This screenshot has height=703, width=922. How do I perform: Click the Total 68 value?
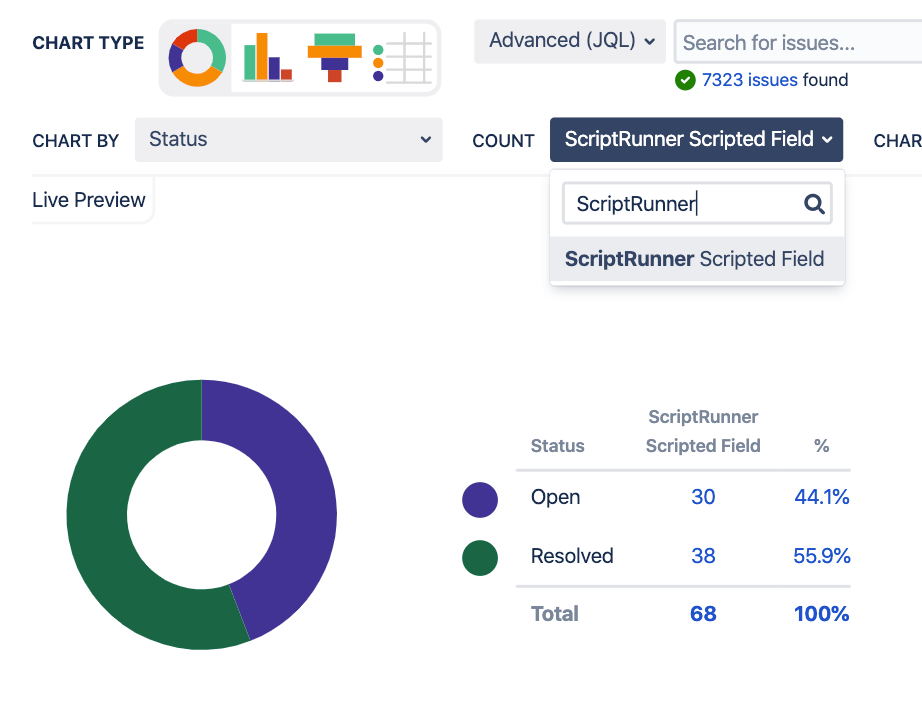pyautogui.click(x=703, y=614)
